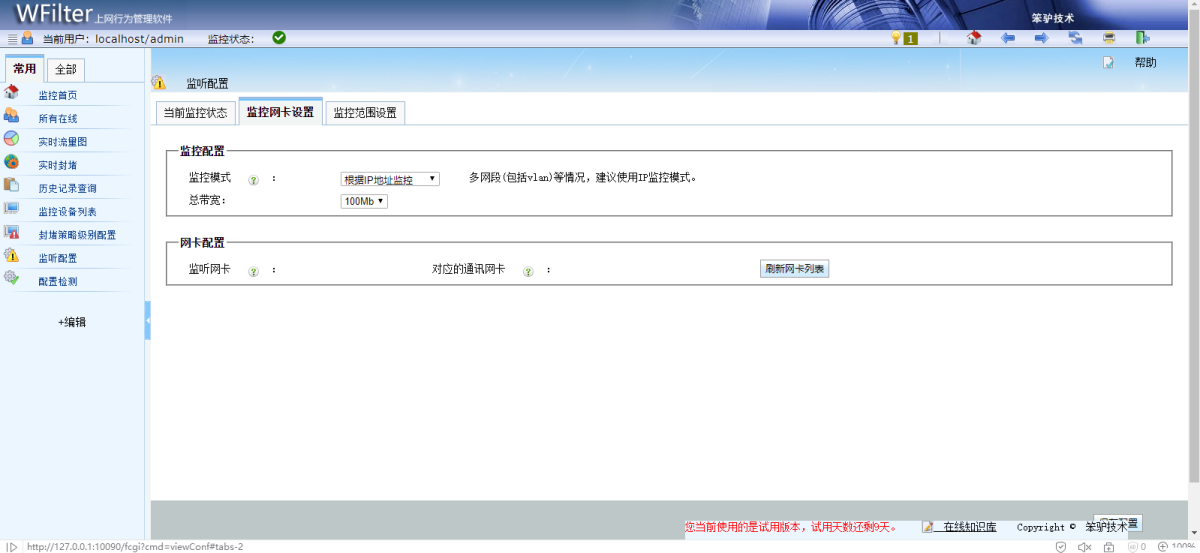The image size is (1200, 553).
Task: Switch to the 监控范围设置 tab
Action: click(365, 113)
